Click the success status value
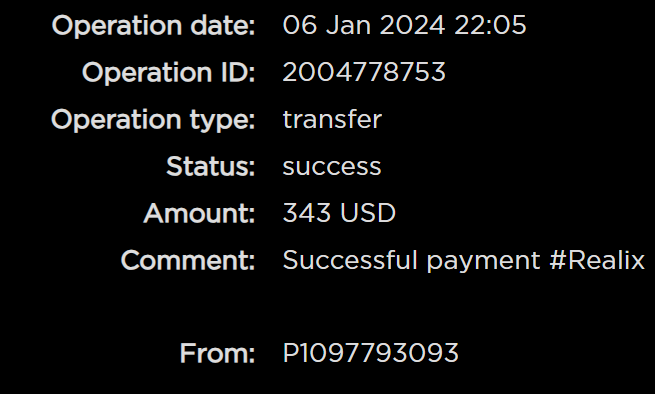This screenshot has height=394, width=655. [332, 167]
